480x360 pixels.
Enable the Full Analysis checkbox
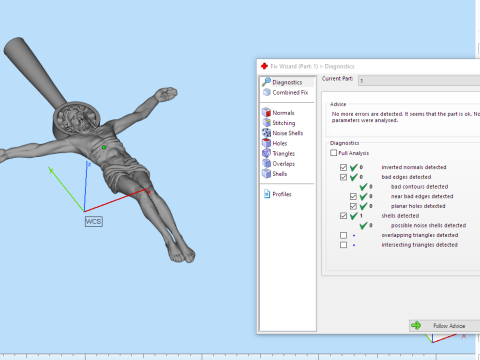[x=333, y=153]
